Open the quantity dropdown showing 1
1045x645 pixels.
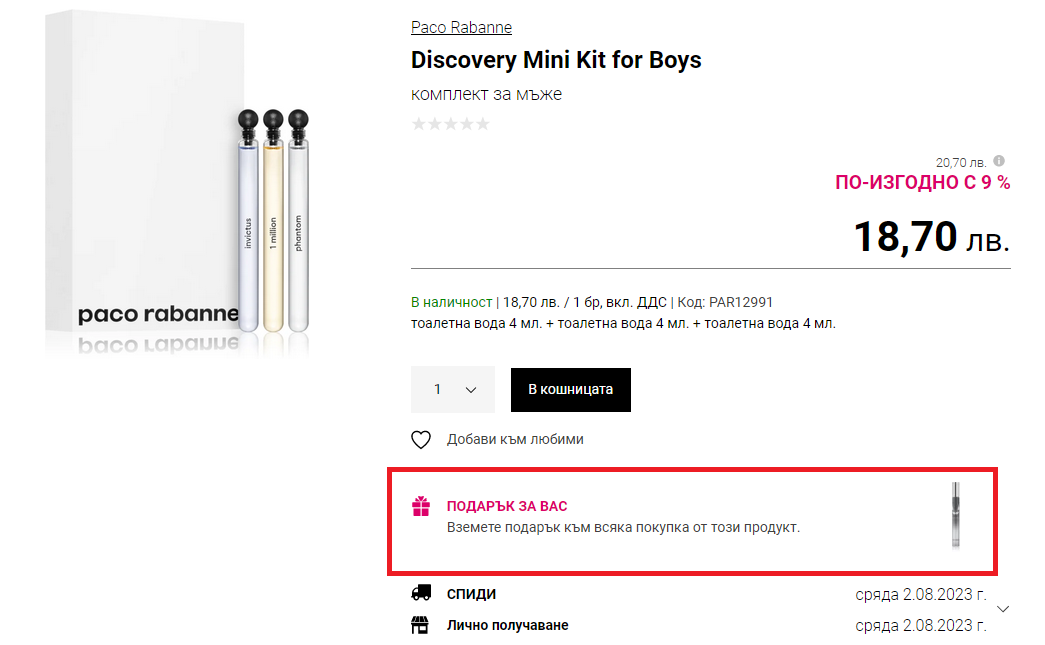(x=453, y=390)
